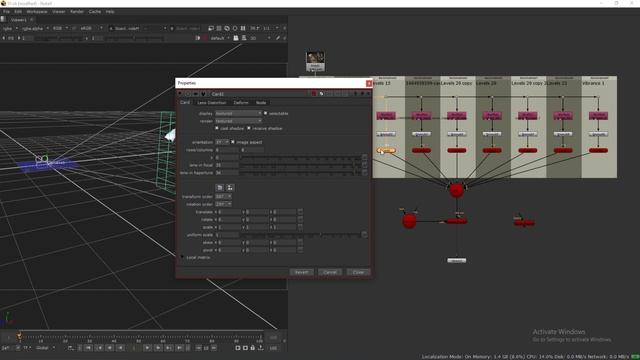
Task: Toggle the viewer ROI icon
Action: (219, 29)
